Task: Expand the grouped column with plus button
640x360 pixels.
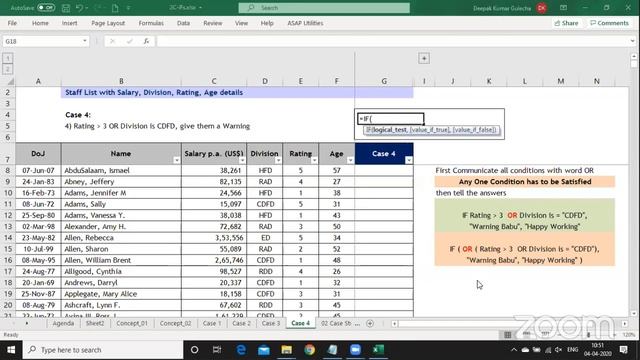Action: tap(424, 58)
